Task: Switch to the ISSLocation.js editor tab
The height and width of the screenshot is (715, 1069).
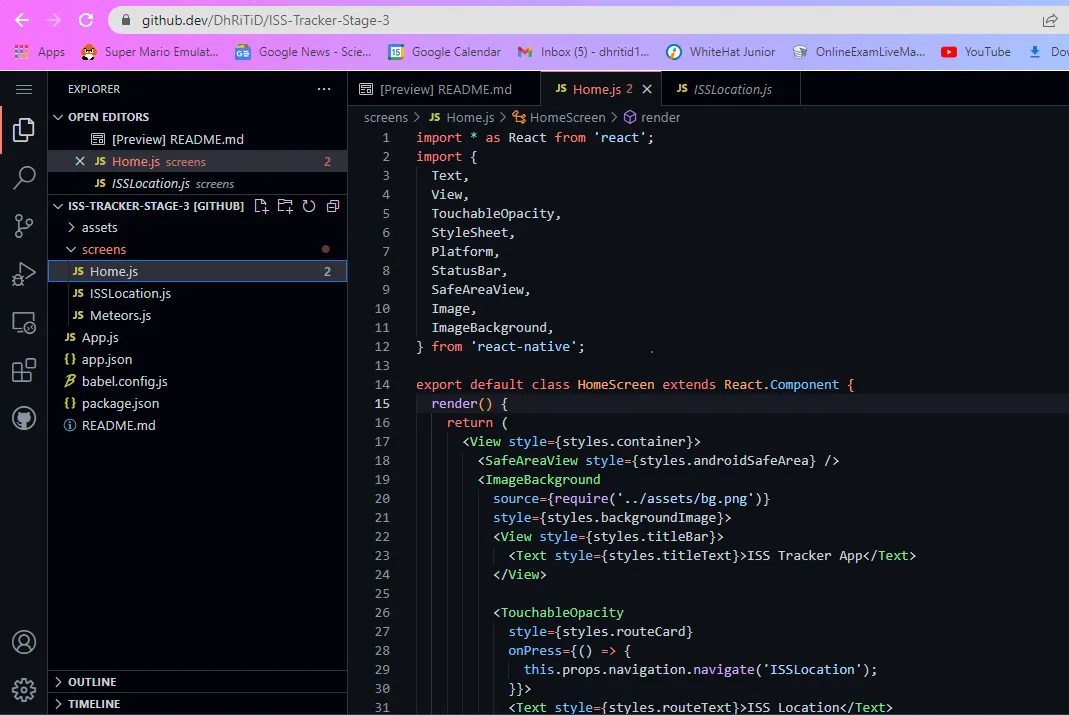Action: tap(732, 89)
